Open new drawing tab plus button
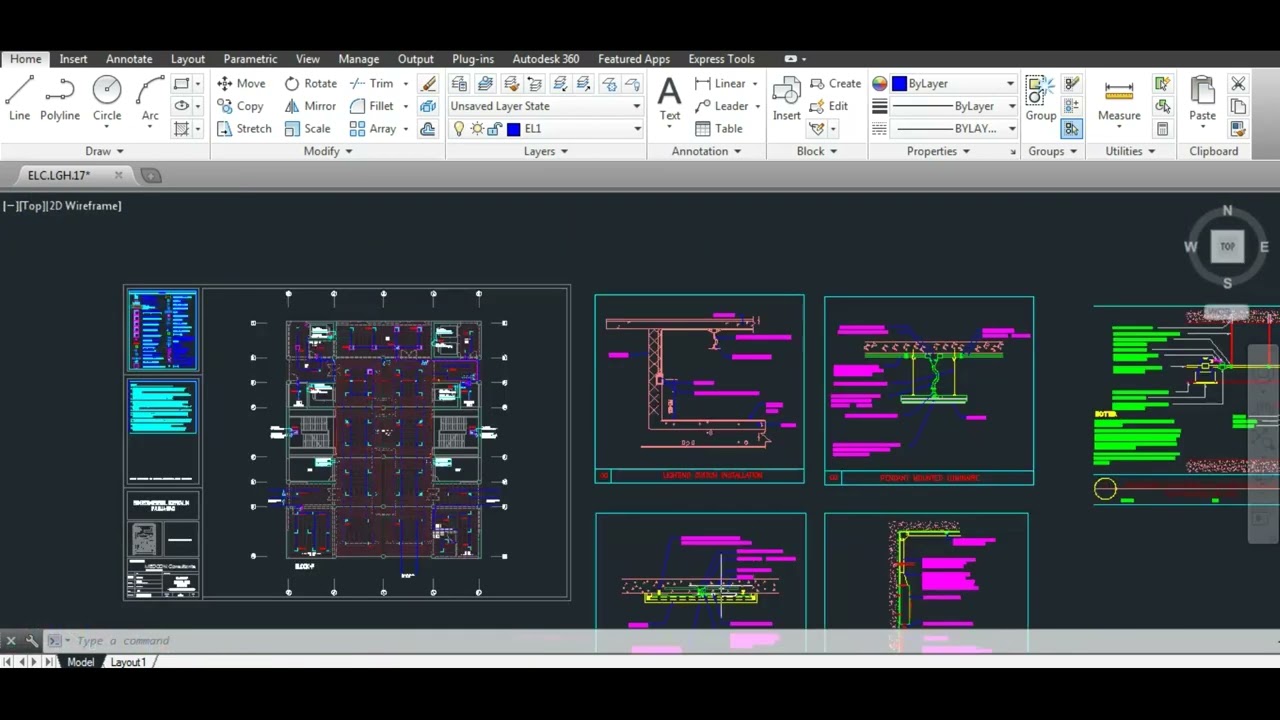Viewport: 1280px width, 720px height. point(151,176)
